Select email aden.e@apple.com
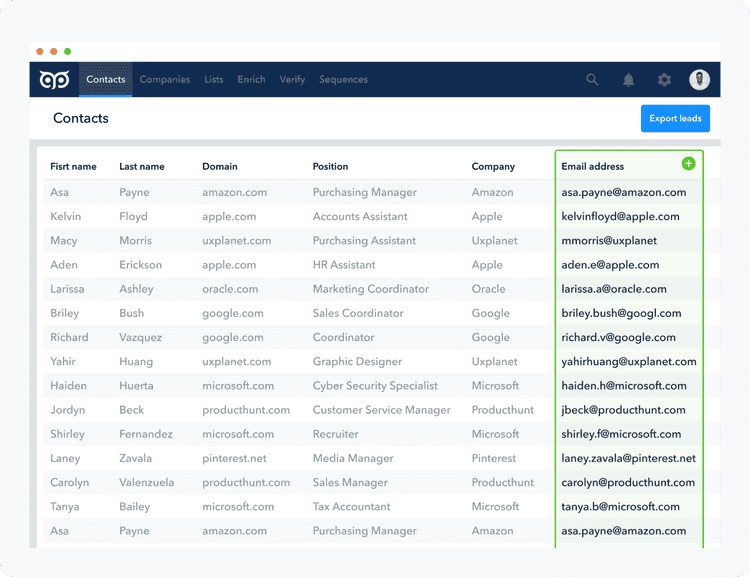 click(x=610, y=265)
